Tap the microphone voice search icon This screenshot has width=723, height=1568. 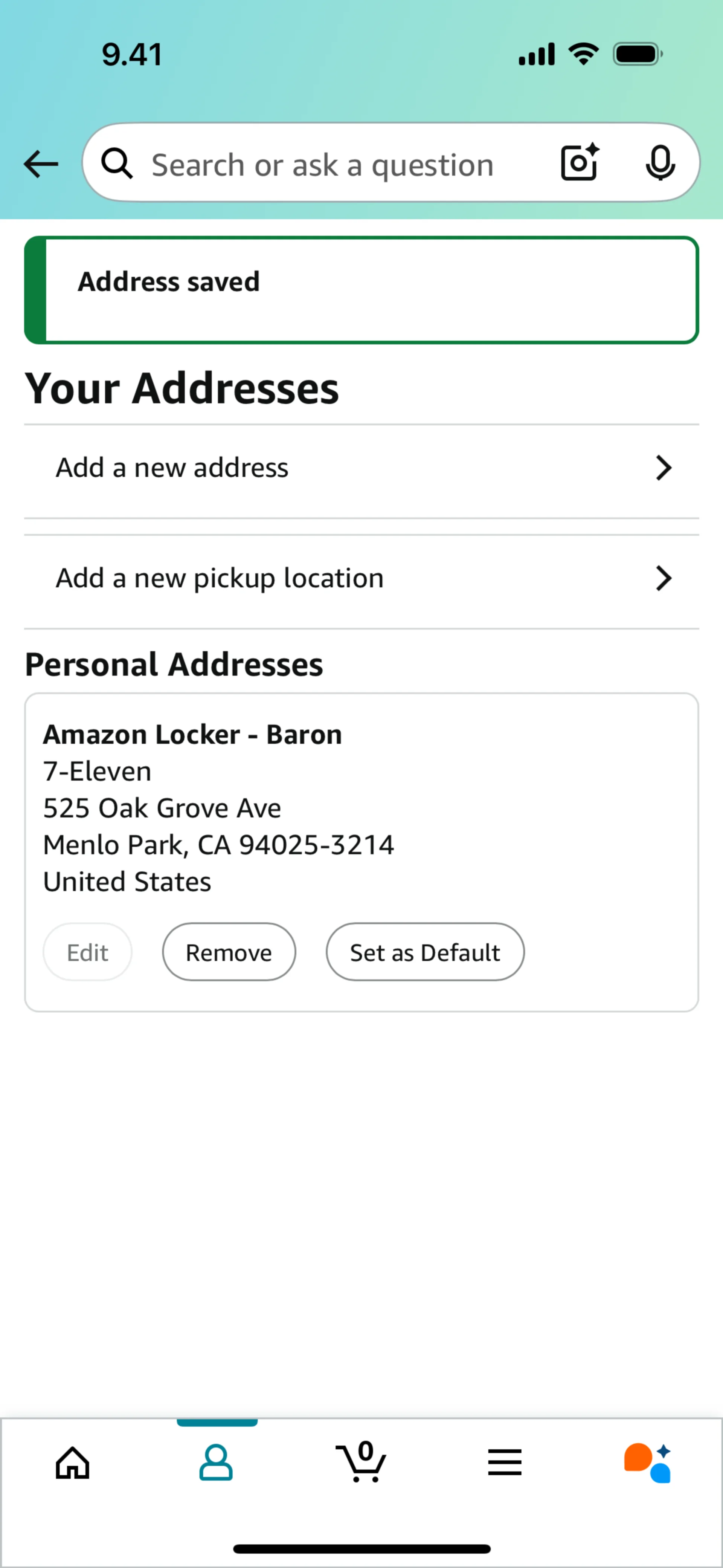pyautogui.click(x=660, y=162)
